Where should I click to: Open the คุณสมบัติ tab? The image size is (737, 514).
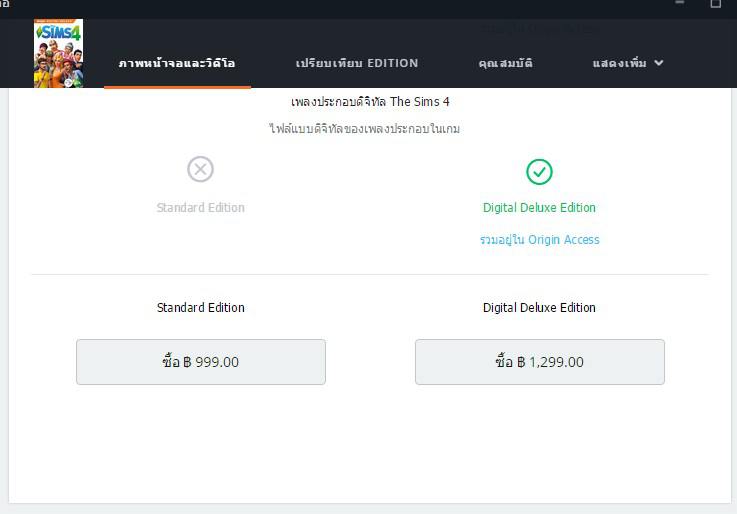tap(505, 63)
